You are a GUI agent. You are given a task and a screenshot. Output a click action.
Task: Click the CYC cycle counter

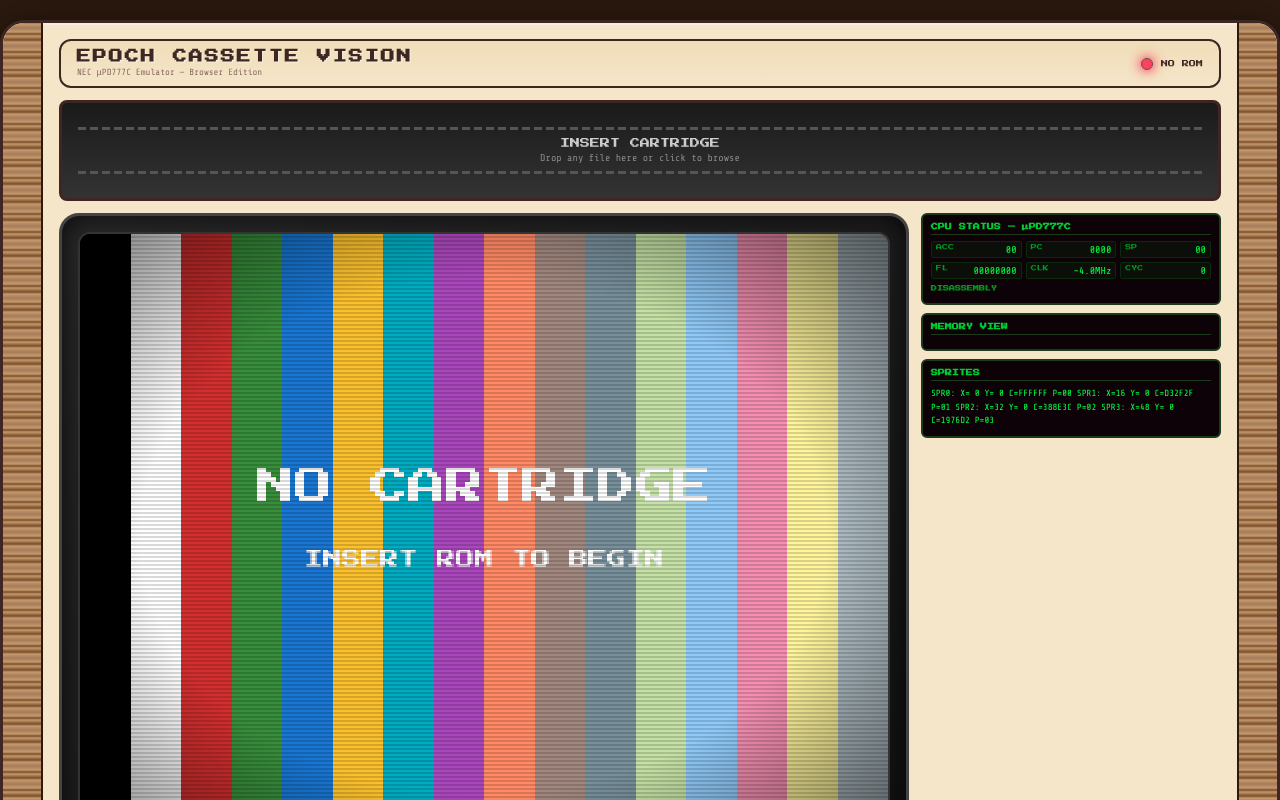pos(1165,269)
